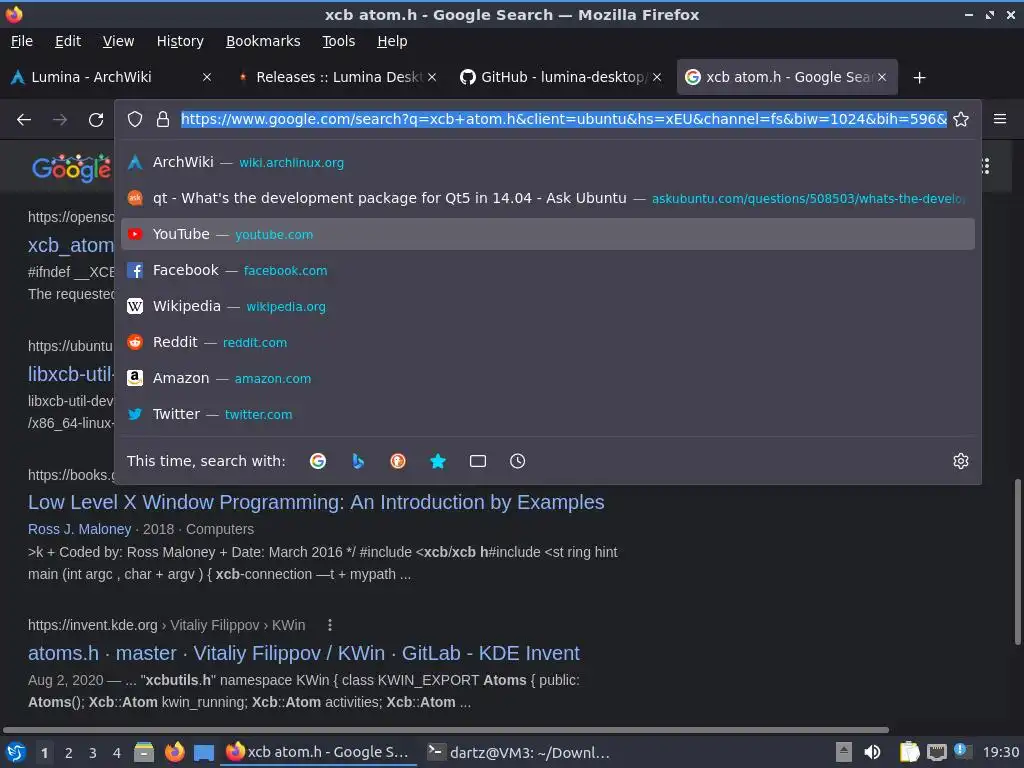
Task: Open the tracking protection shield icon
Action: 135,119
